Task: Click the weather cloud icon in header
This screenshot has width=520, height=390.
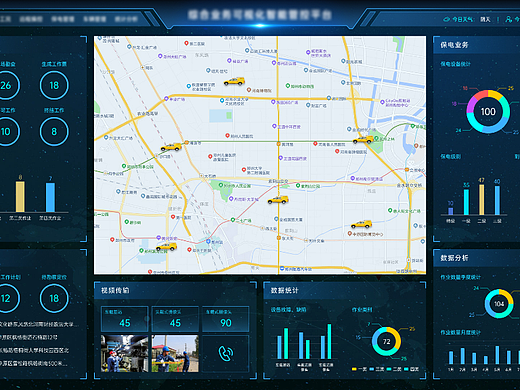Action: pyautogui.click(x=446, y=19)
